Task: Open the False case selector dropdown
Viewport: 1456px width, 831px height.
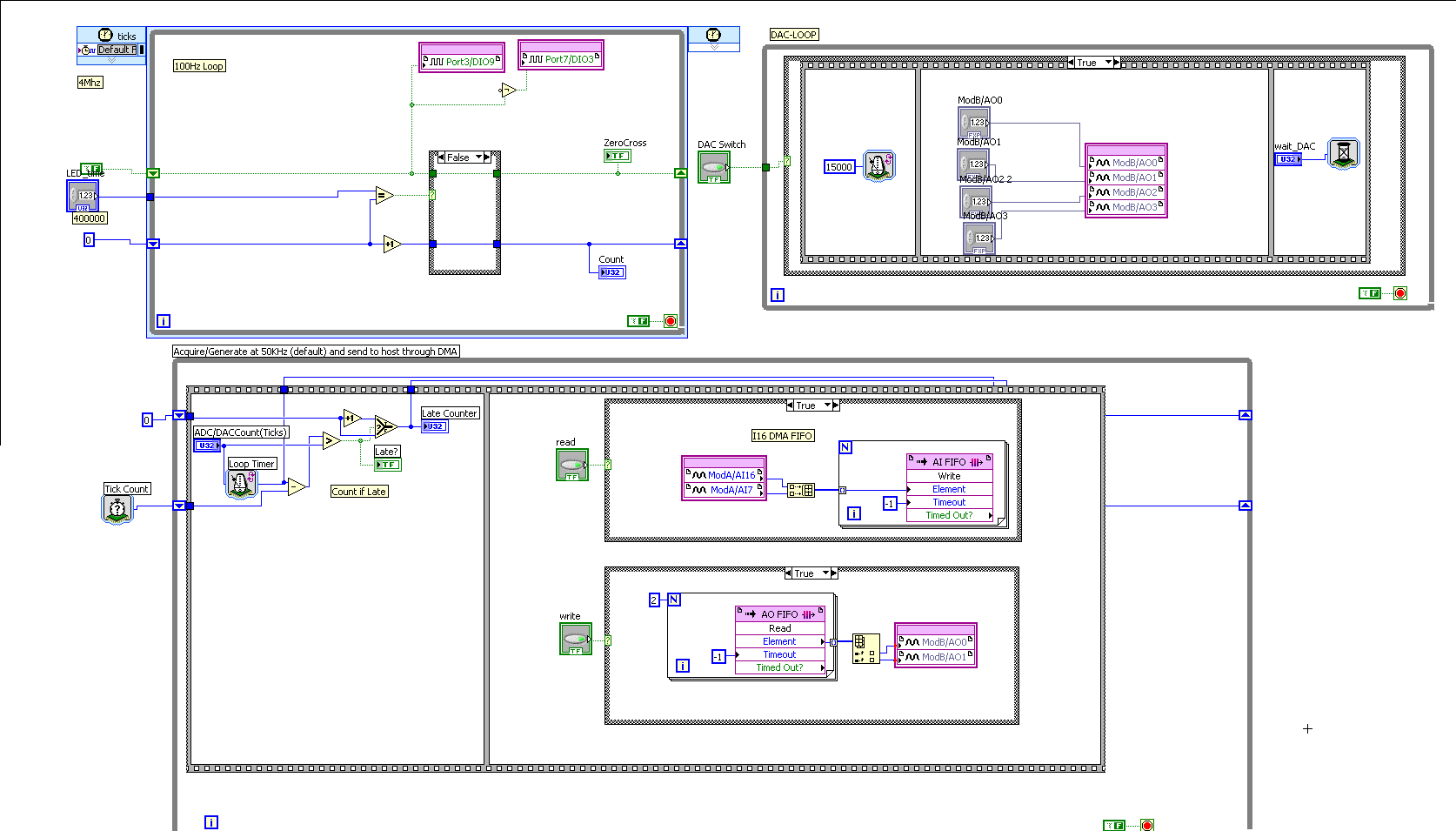Action: 478,157
